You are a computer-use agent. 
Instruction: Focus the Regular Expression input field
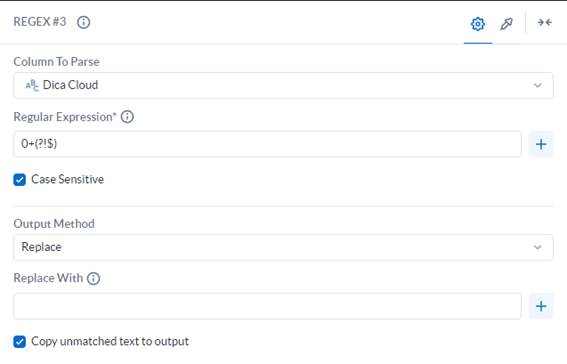pyautogui.click(x=267, y=144)
